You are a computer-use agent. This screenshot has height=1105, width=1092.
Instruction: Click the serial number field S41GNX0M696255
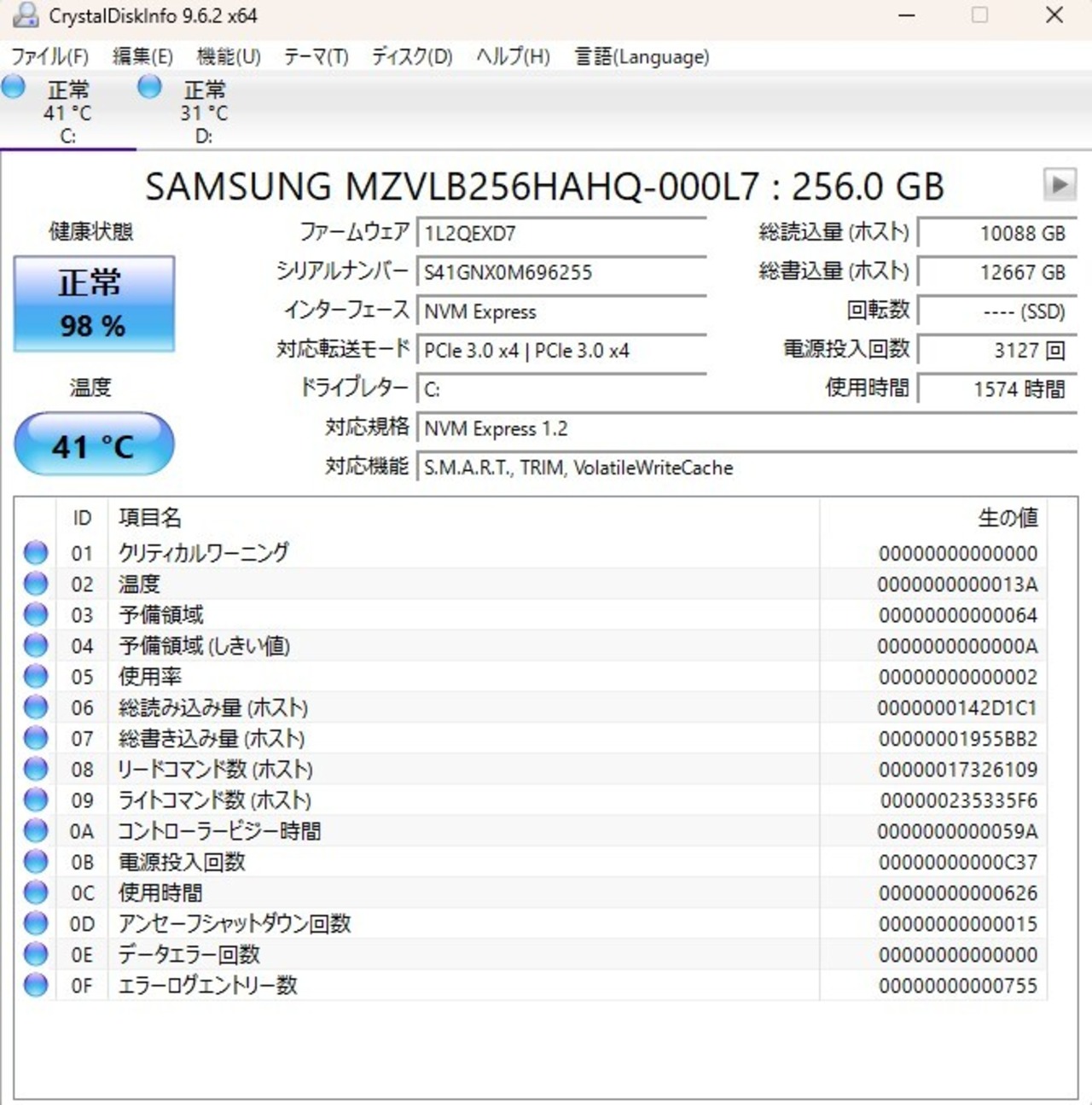coord(561,272)
